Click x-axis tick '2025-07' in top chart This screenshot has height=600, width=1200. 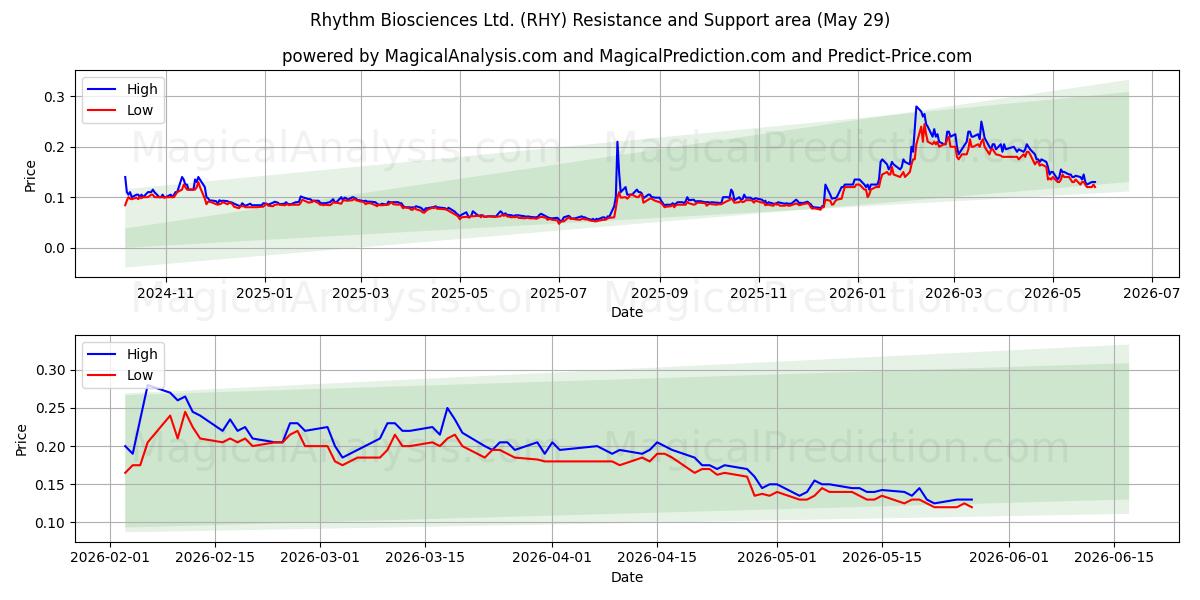pos(559,294)
